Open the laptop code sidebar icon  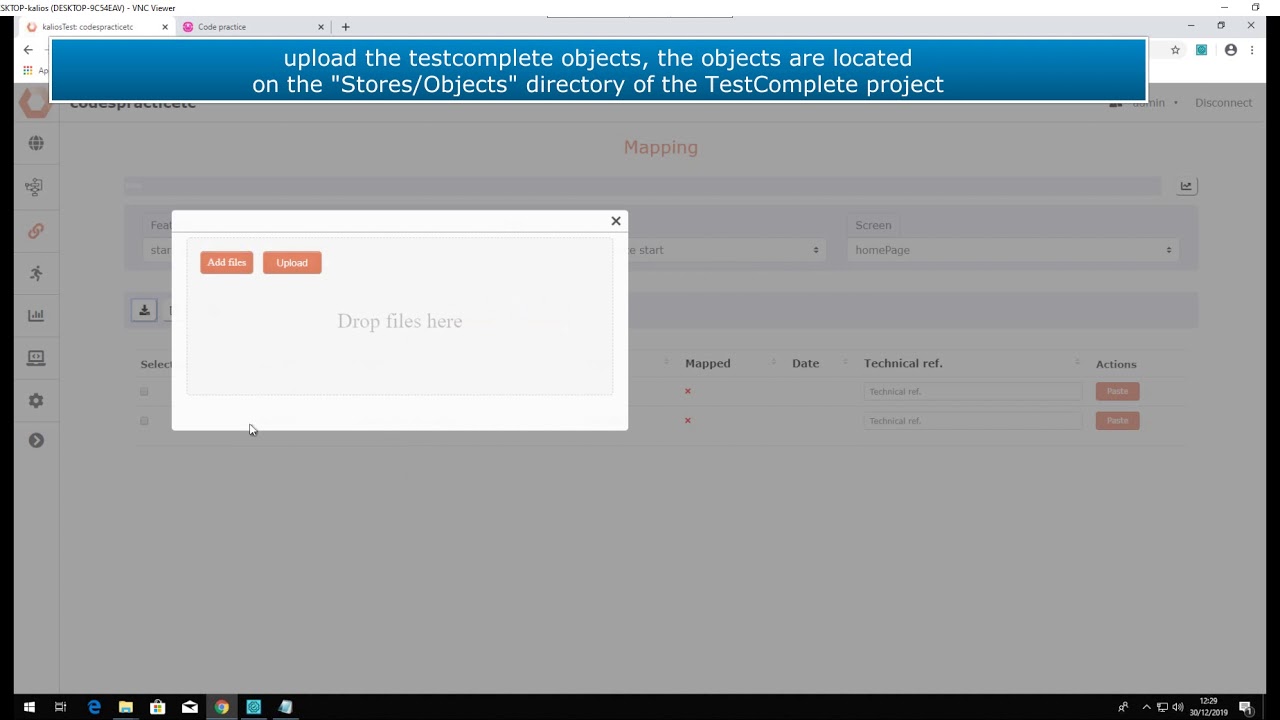[36, 358]
